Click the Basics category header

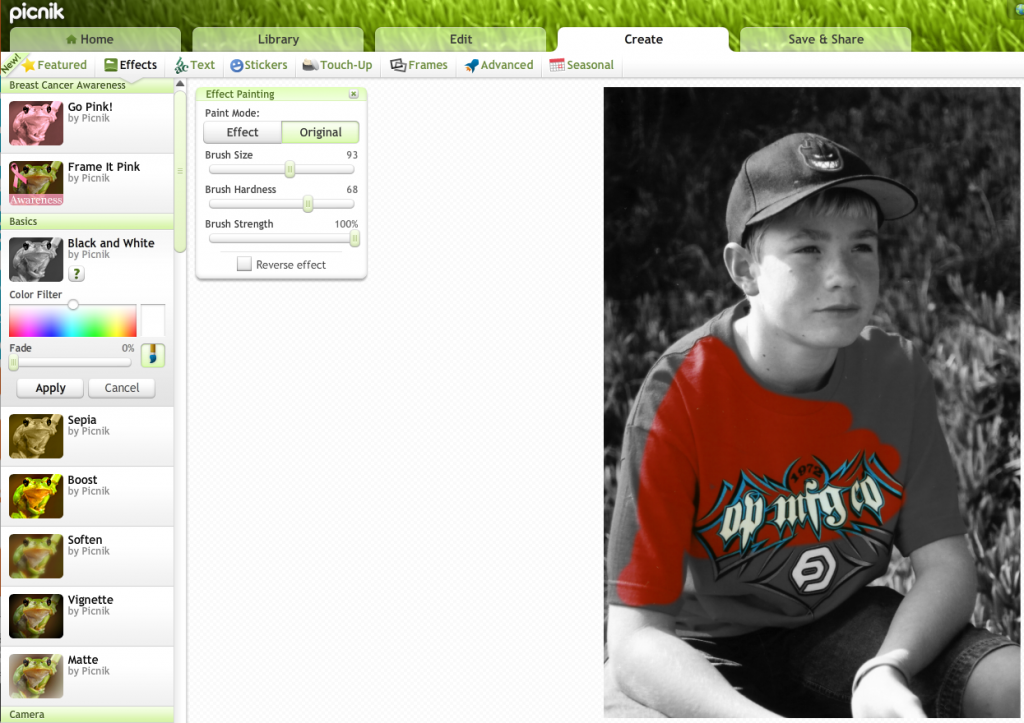click(87, 221)
